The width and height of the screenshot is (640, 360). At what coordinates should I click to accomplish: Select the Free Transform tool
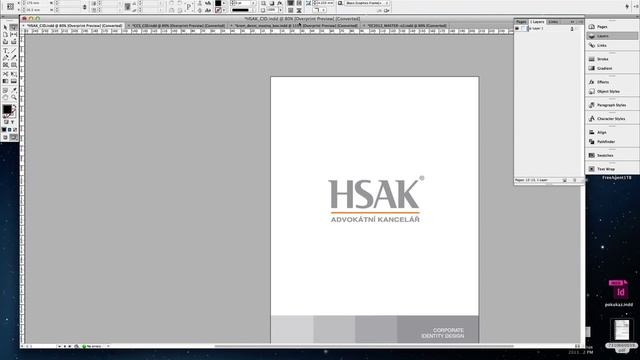(x=13, y=74)
